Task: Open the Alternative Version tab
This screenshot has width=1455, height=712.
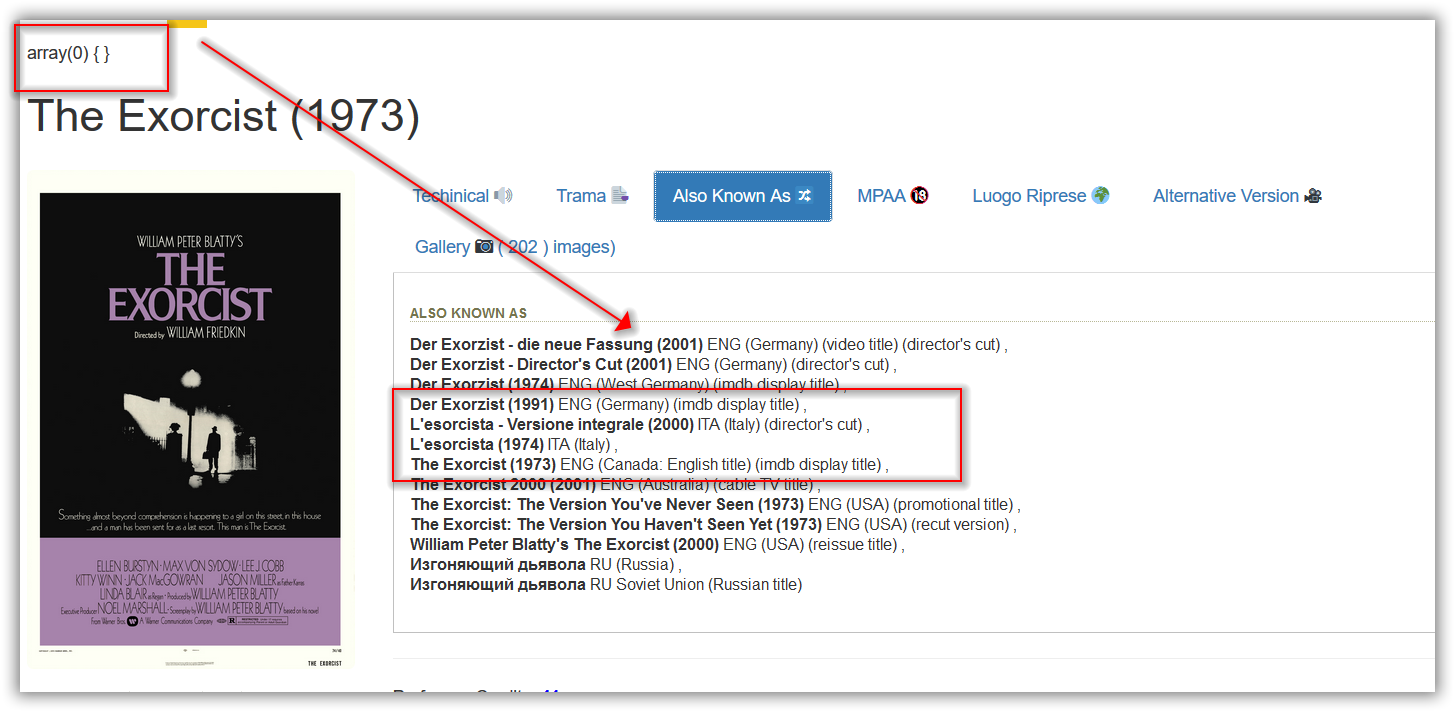Action: tap(1238, 196)
